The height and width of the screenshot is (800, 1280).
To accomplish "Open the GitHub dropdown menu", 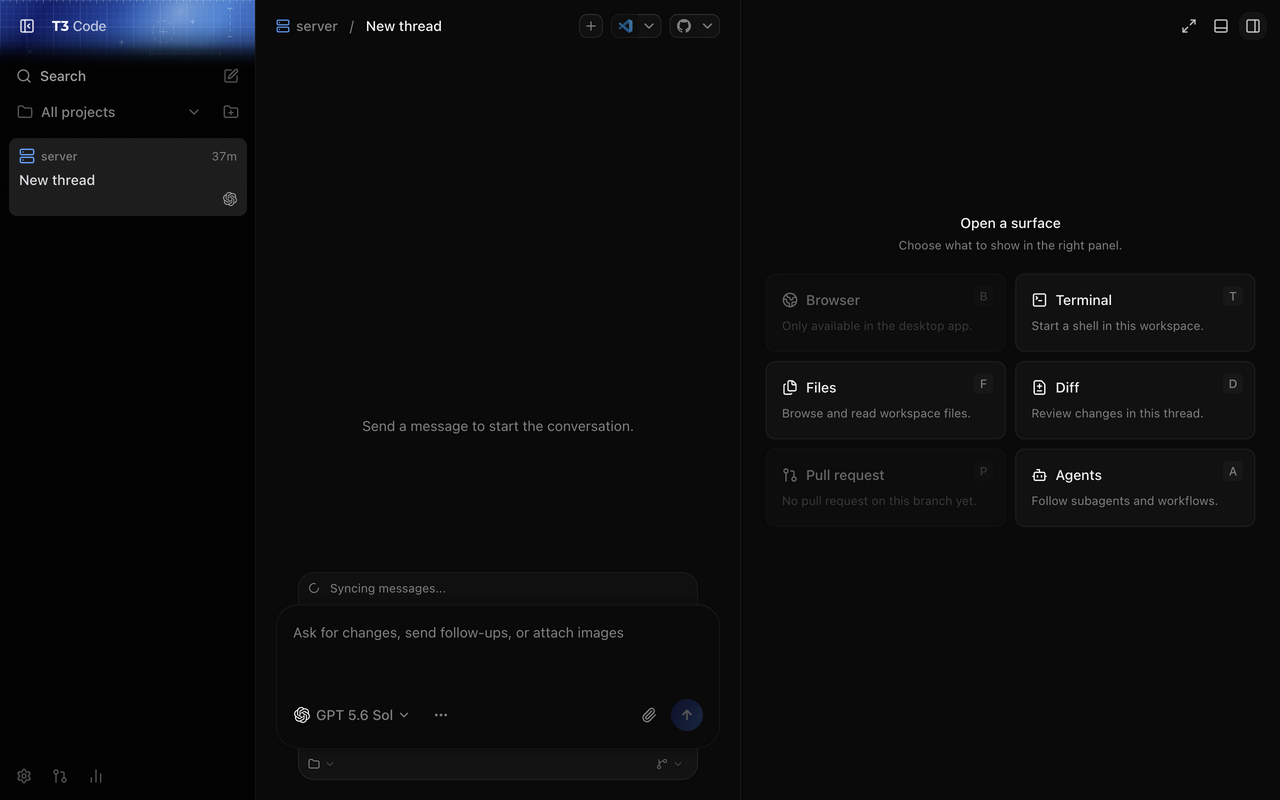I will 695,26.
